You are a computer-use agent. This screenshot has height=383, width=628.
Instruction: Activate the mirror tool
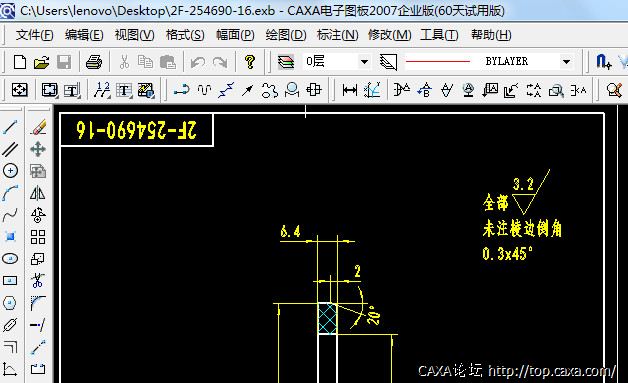click(38, 193)
